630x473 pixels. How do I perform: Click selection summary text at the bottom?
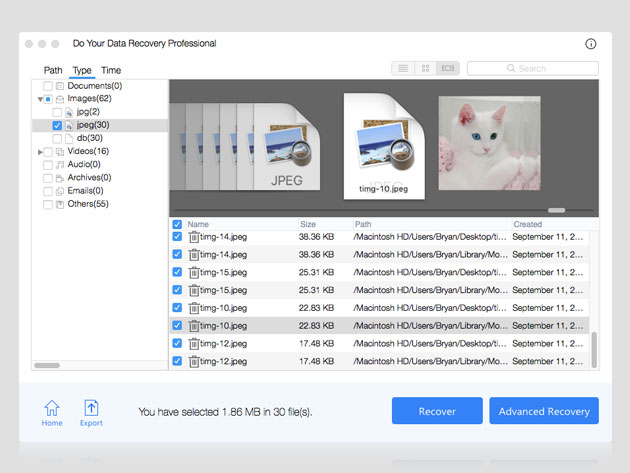[225, 412]
